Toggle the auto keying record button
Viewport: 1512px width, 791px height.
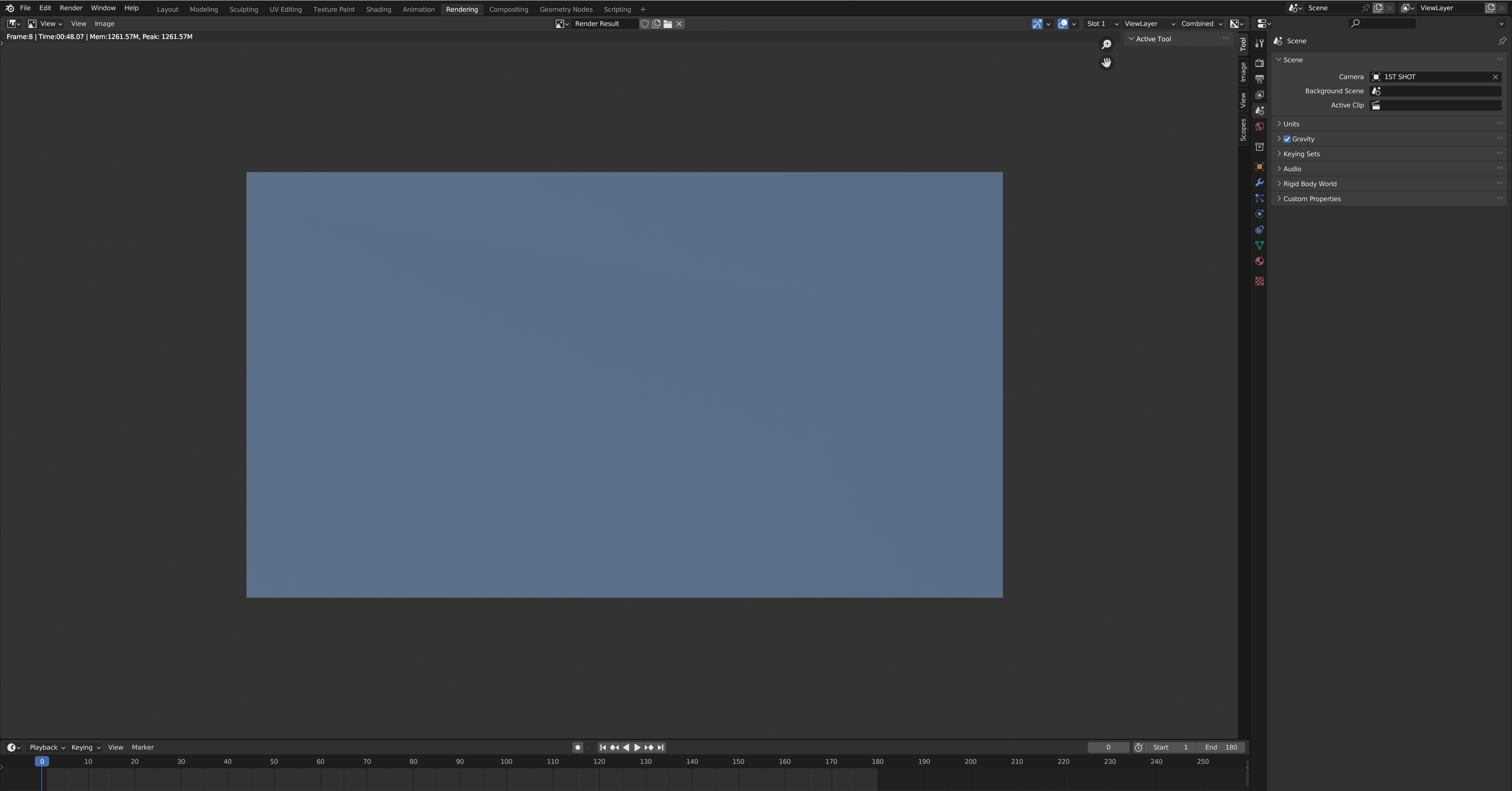578,748
